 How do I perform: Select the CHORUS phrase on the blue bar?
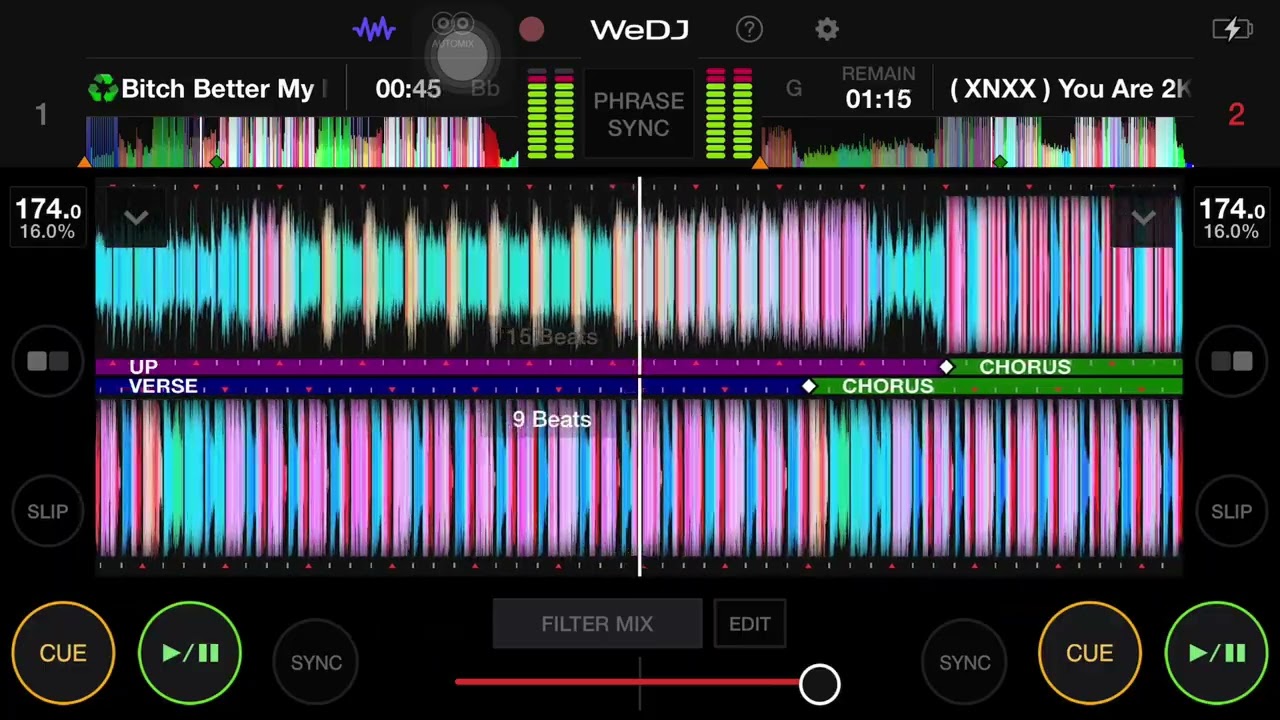tap(888, 387)
